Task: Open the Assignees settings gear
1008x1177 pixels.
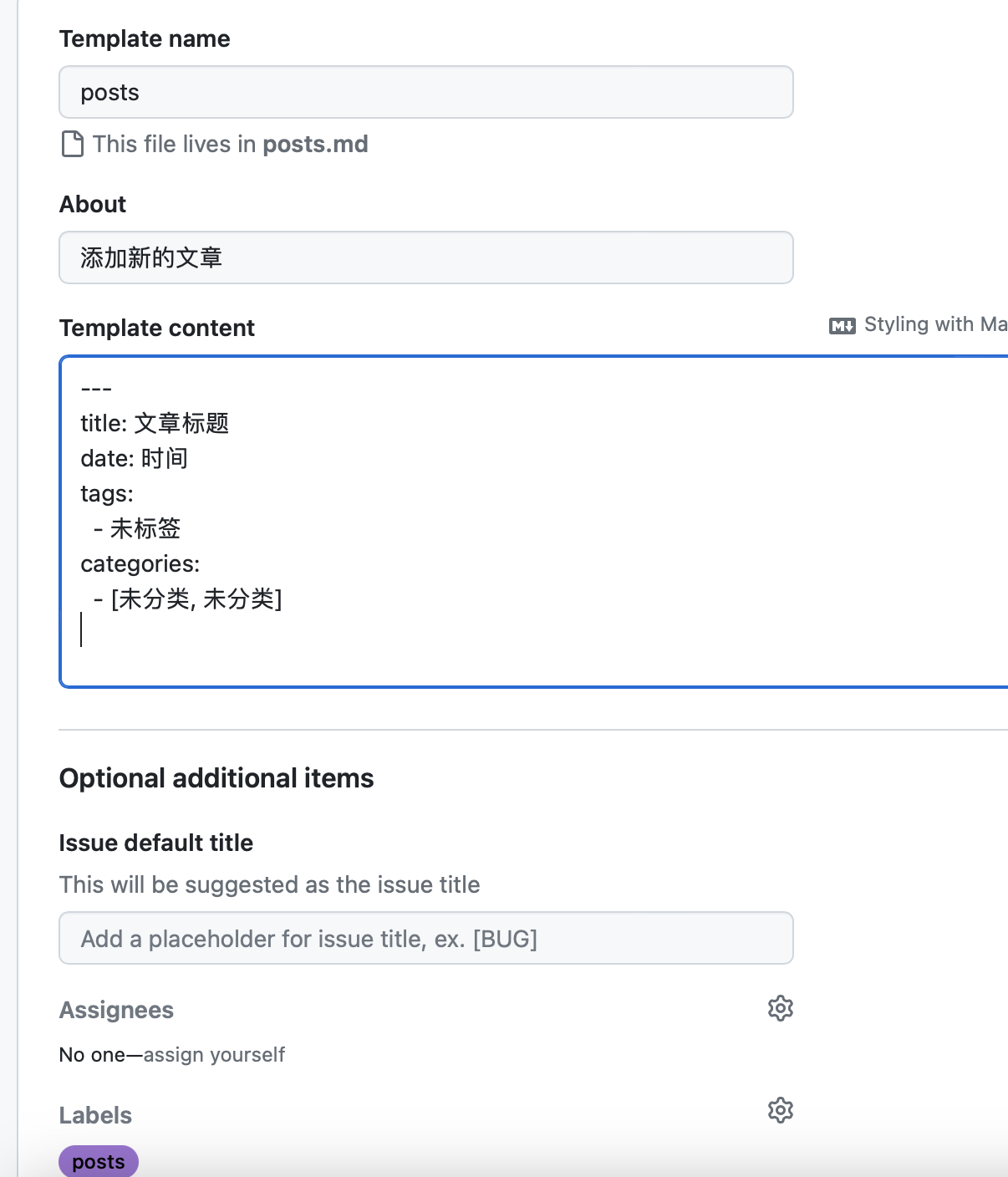Action: coord(780,1008)
